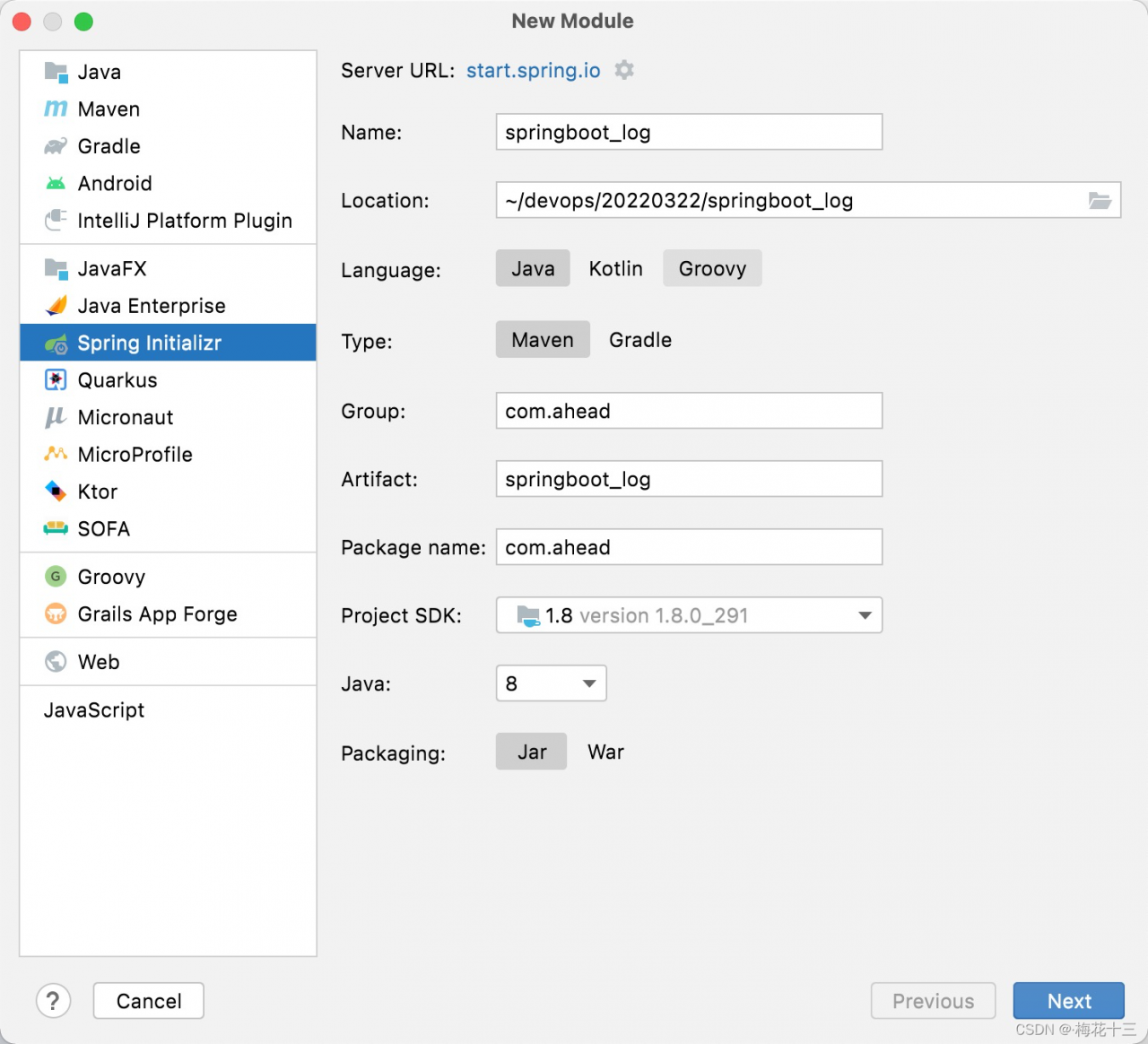Click the Ktor icon
The image size is (1148, 1044).
(x=56, y=492)
